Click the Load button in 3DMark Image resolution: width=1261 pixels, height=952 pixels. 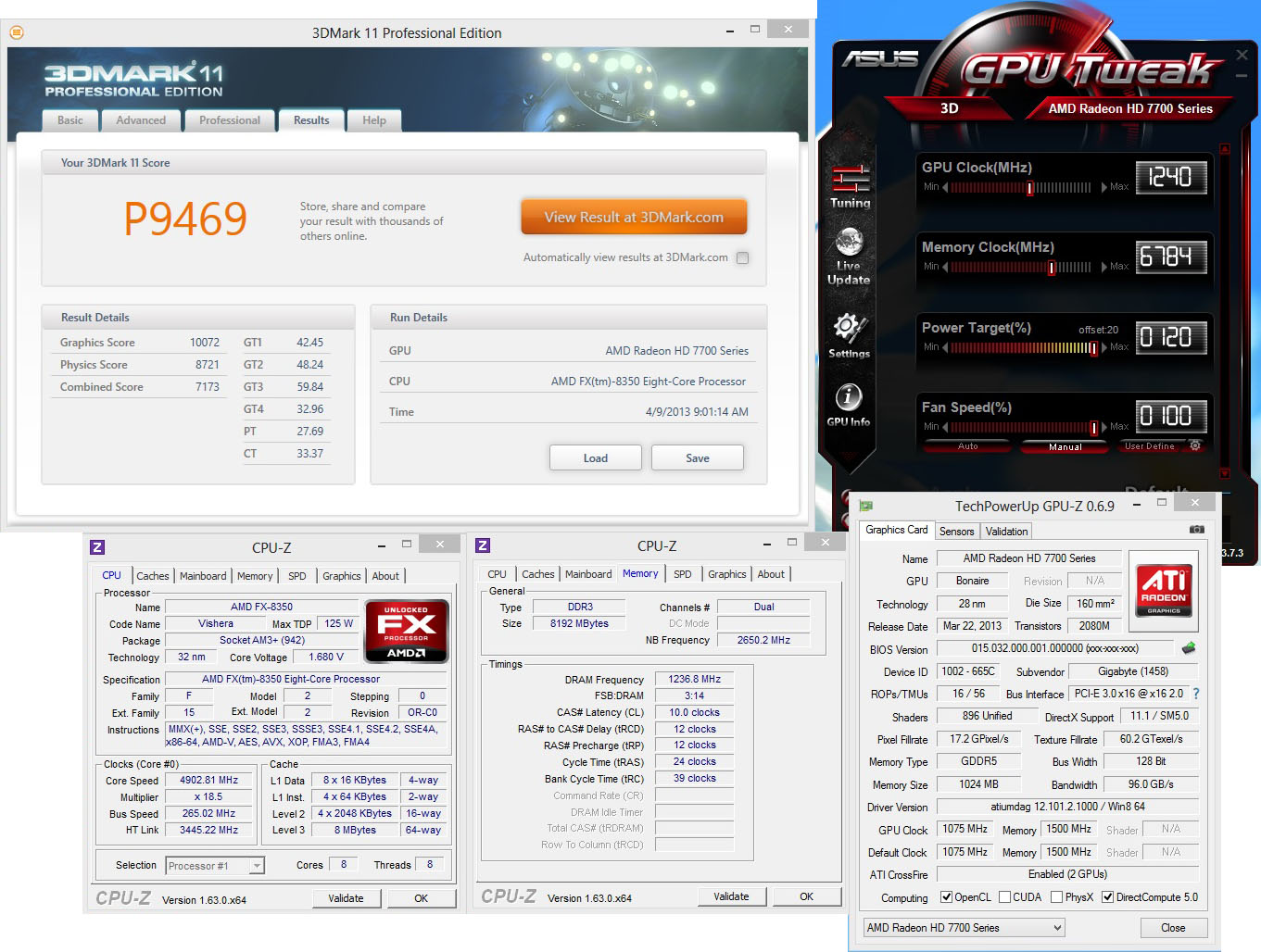[596, 458]
